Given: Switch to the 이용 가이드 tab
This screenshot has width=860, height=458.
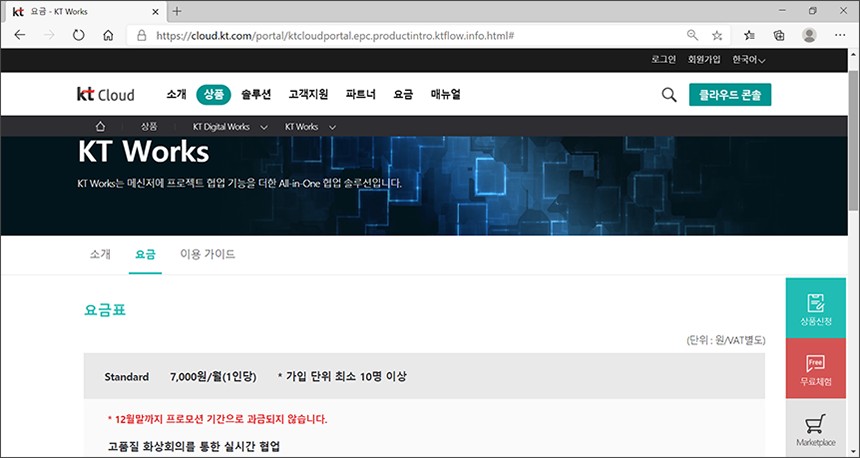Looking at the screenshot, I should pyautogui.click(x=207, y=254).
